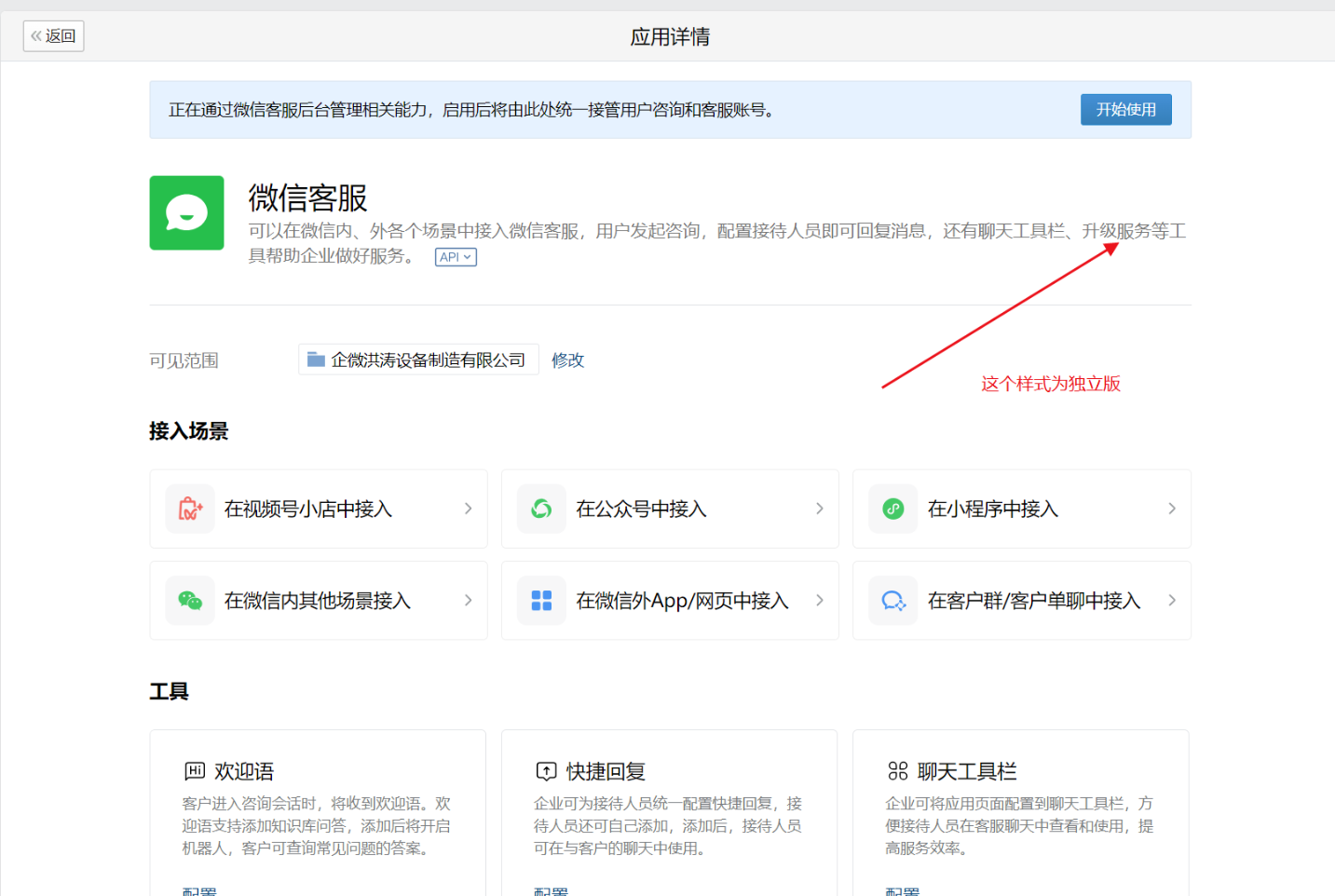Viewport: 1335px width, 896px height.
Task: Click the 可见范围 label
Action: point(184,360)
